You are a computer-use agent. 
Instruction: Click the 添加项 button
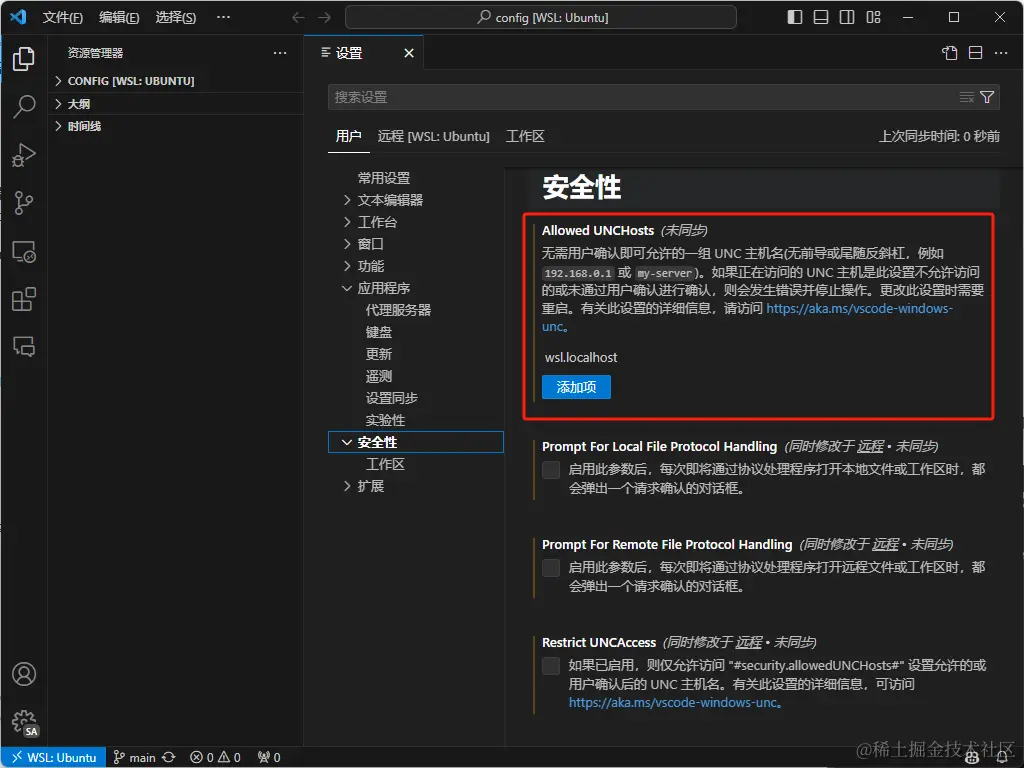(576, 387)
